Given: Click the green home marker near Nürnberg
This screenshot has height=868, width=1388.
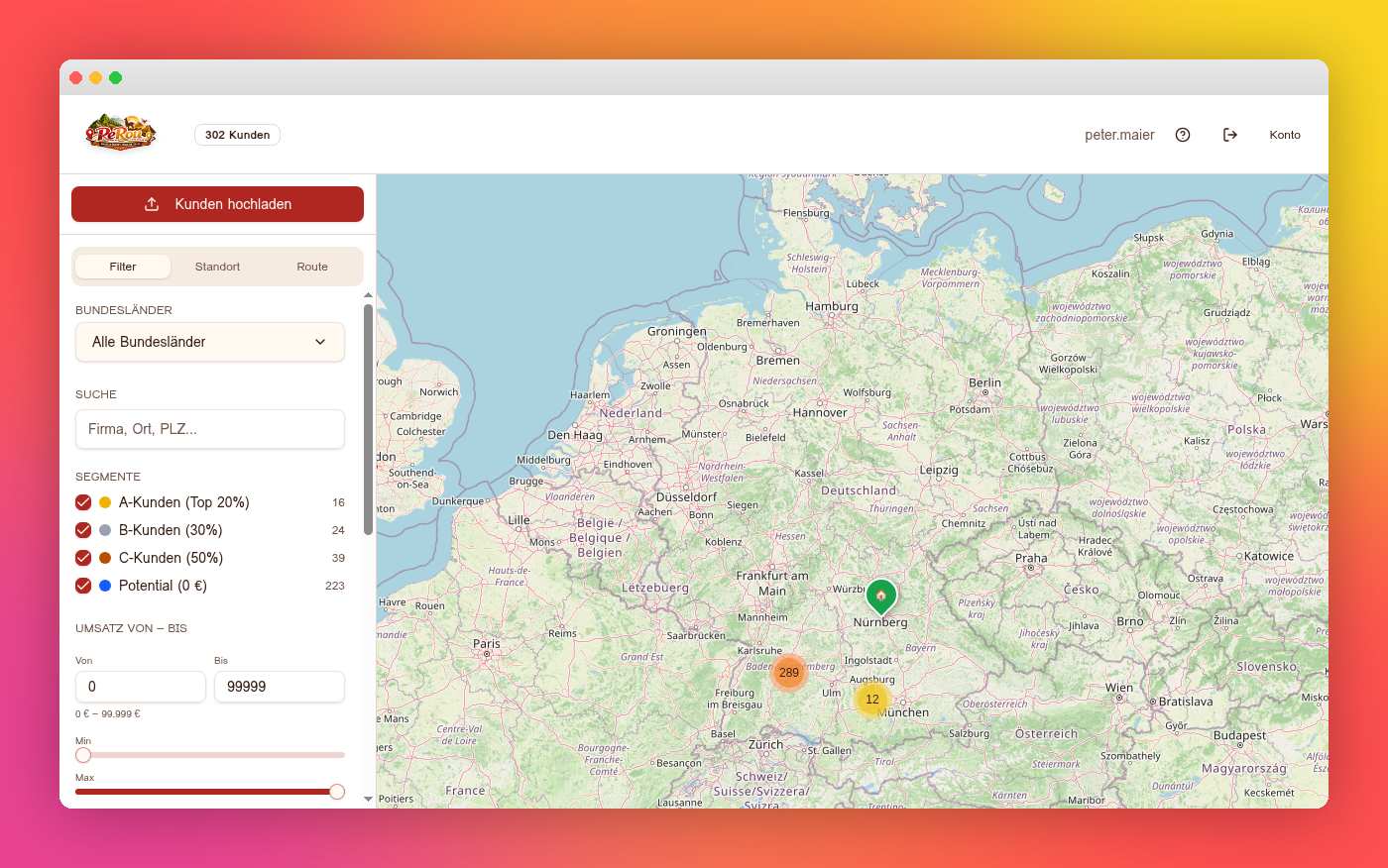Looking at the screenshot, I should pos(880,596).
